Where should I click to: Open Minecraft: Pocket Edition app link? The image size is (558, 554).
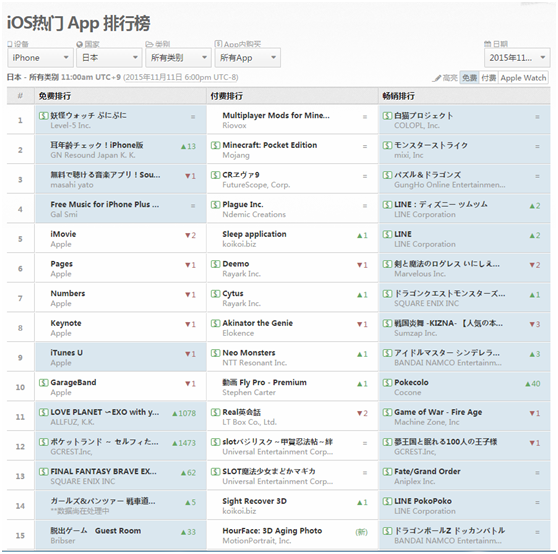click(x=269, y=145)
